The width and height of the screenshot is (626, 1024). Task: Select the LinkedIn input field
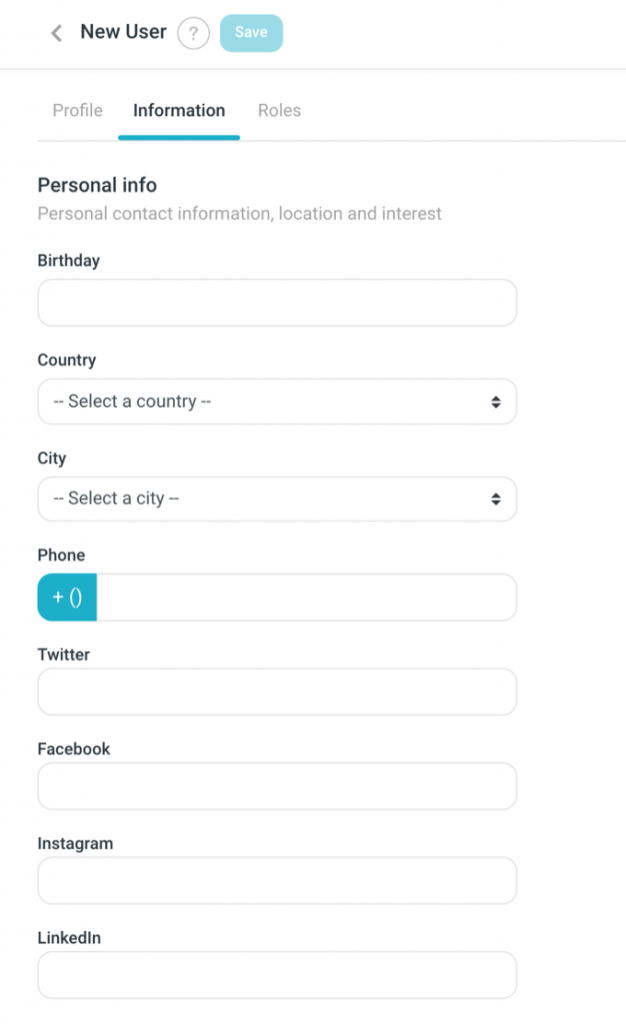coord(277,975)
